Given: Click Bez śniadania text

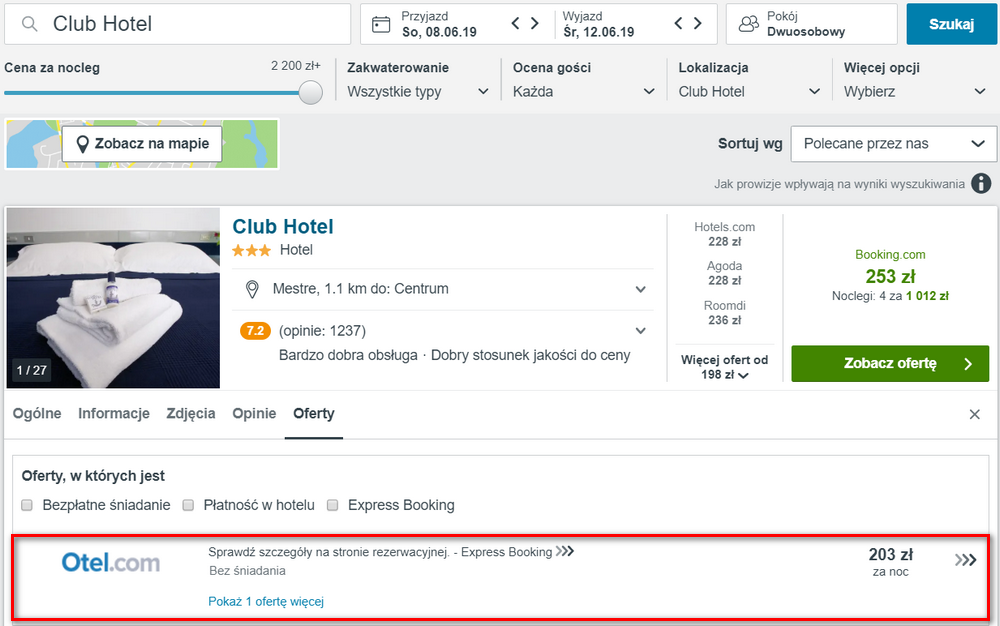Looking at the screenshot, I should click(x=247, y=571).
